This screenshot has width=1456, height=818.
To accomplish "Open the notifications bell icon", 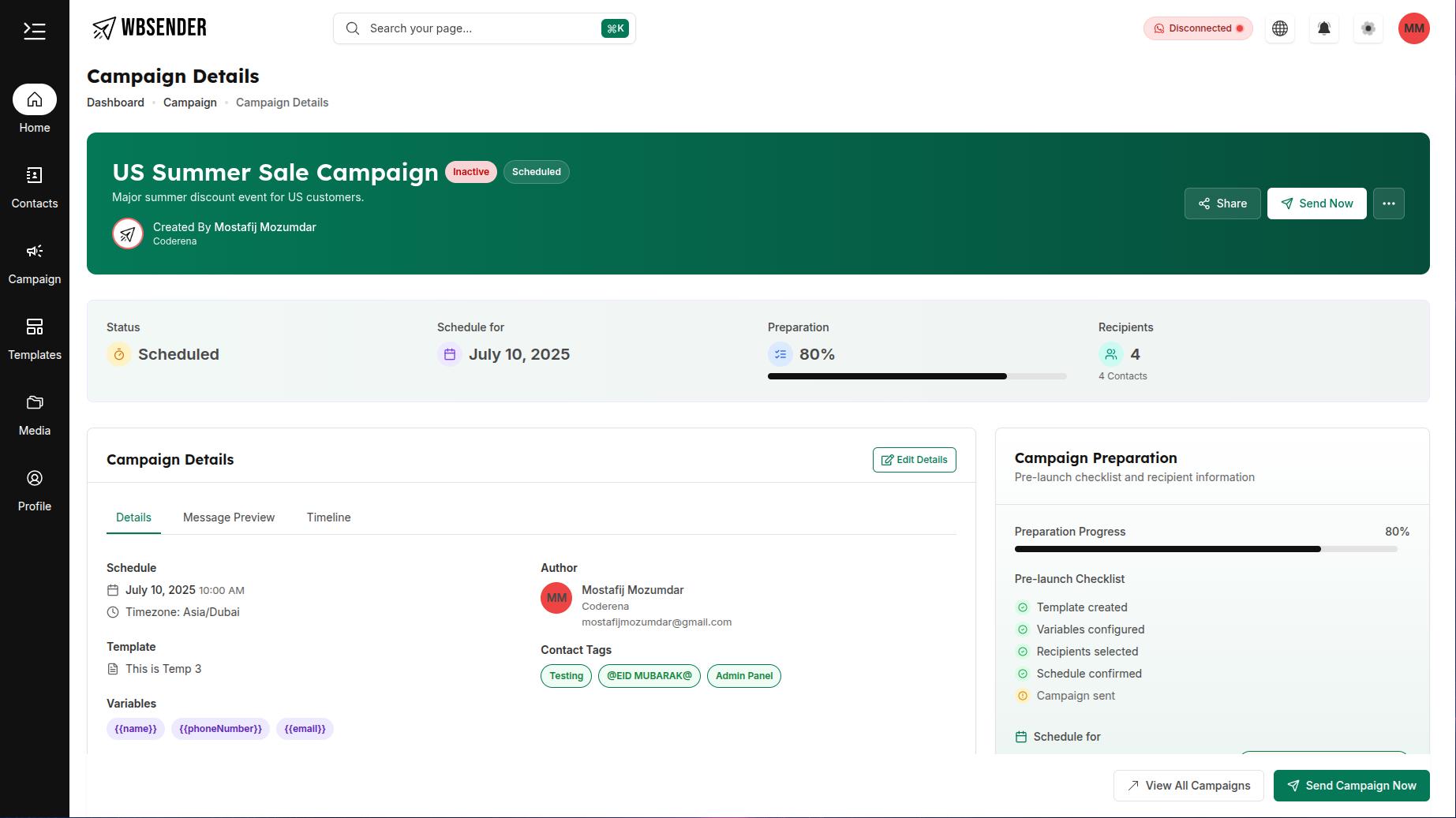I will 1323,28.
